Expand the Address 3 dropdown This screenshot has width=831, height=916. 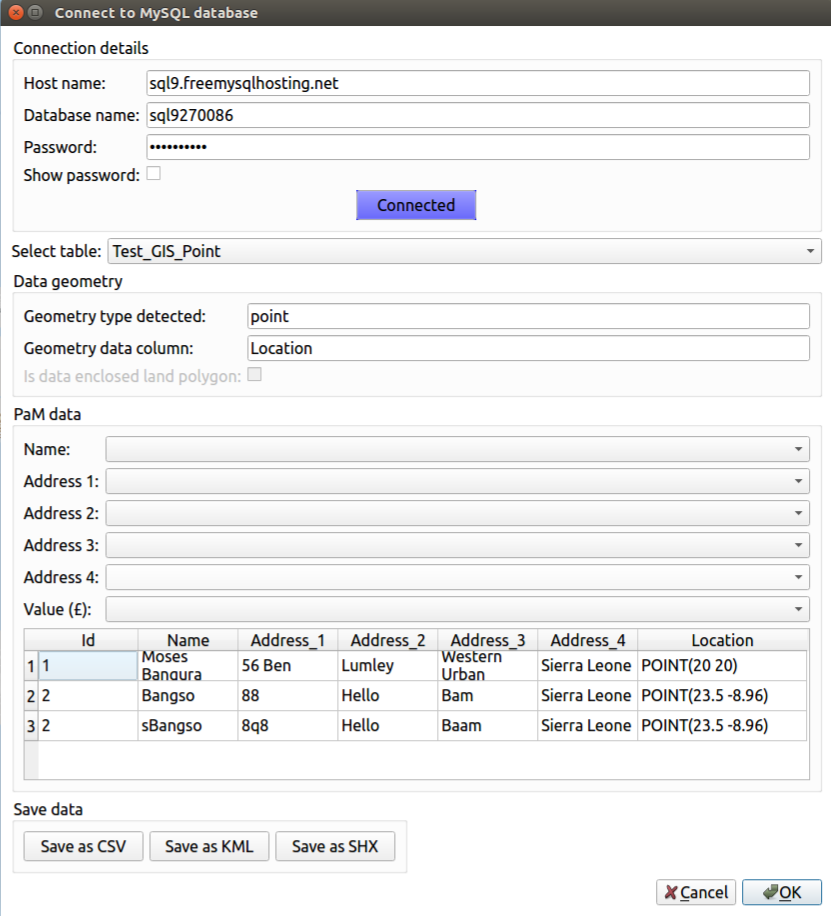(x=458, y=545)
